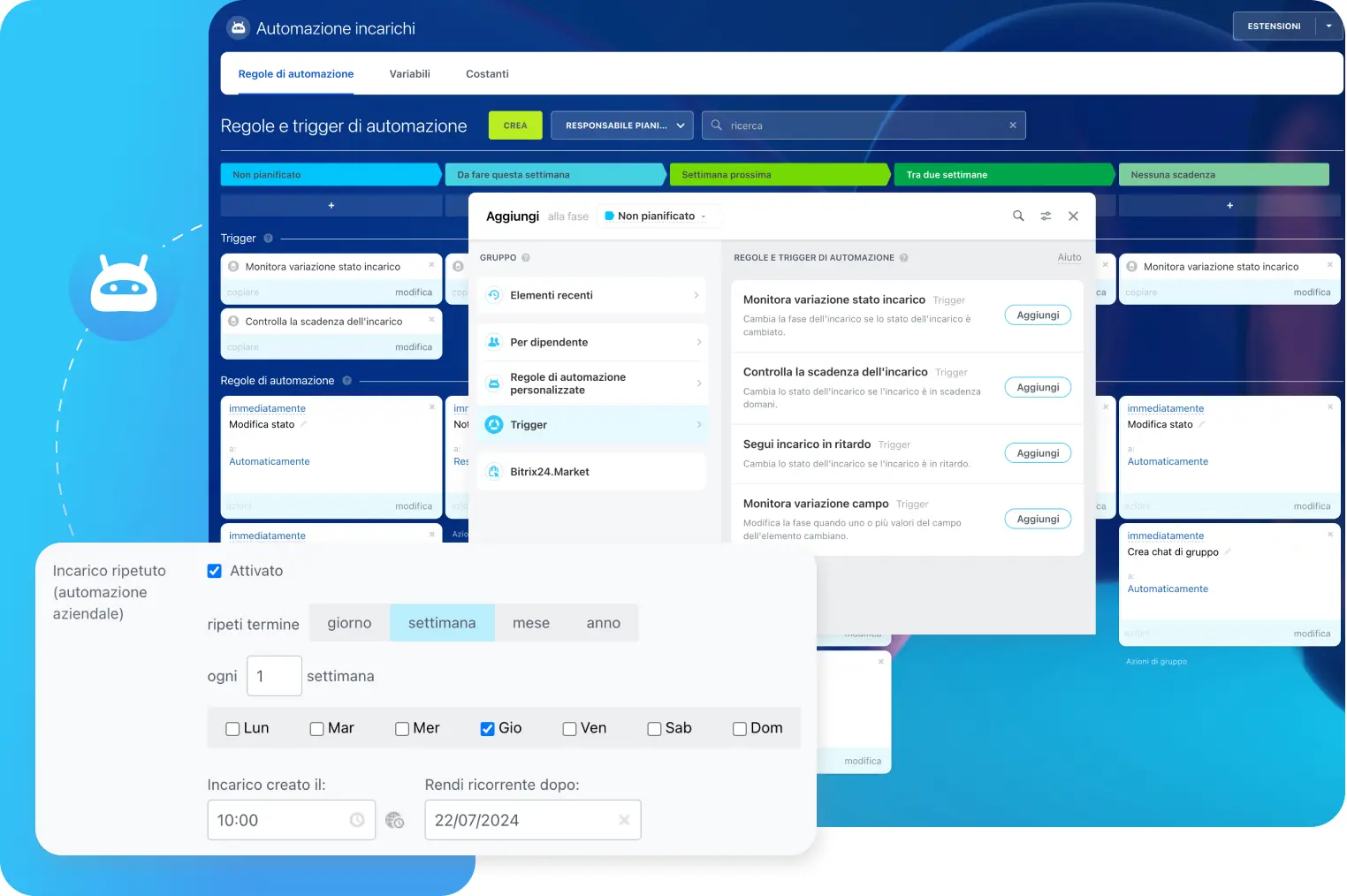Click plus button under Nessuna scadenza column
This screenshot has height=896, width=1347.
click(x=1229, y=205)
